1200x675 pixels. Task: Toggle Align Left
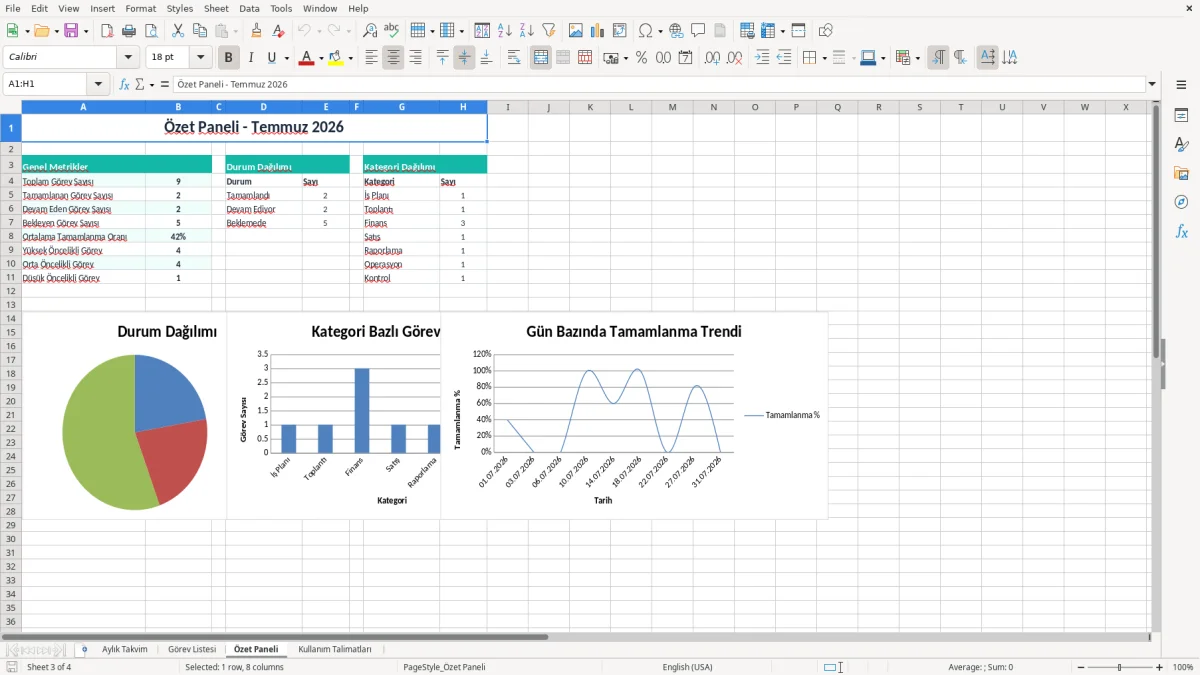[x=372, y=58]
